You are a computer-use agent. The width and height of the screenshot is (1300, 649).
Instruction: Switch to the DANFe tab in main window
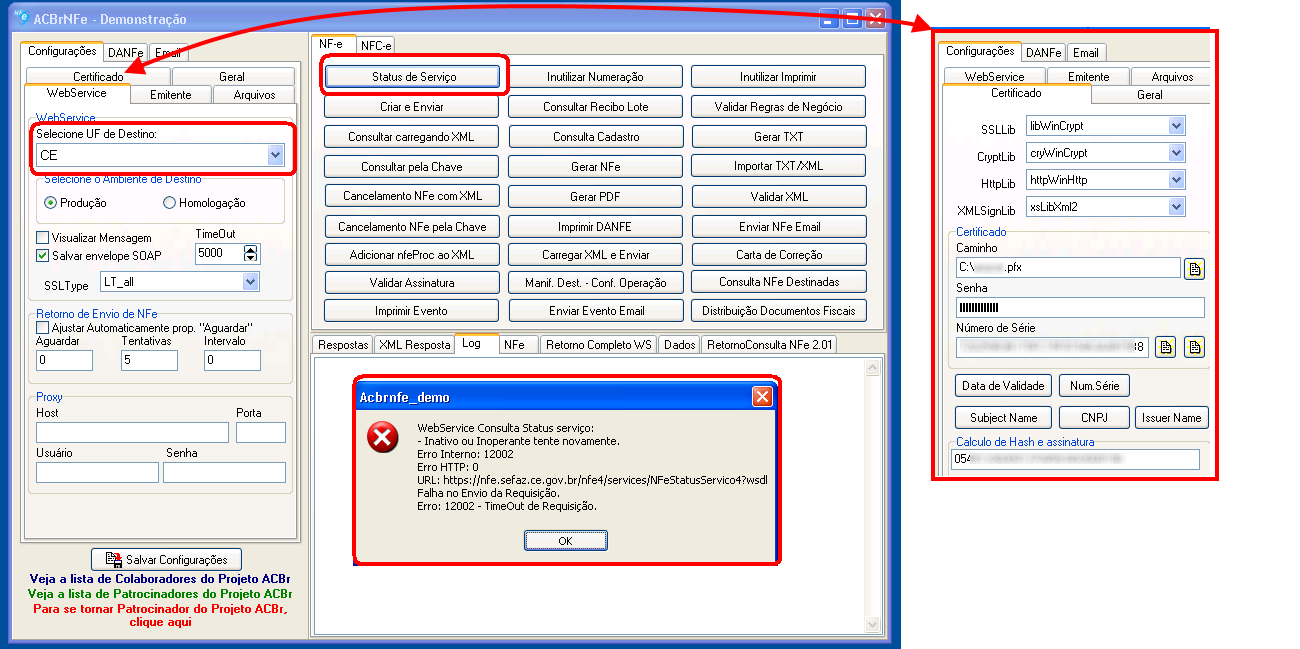126,52
